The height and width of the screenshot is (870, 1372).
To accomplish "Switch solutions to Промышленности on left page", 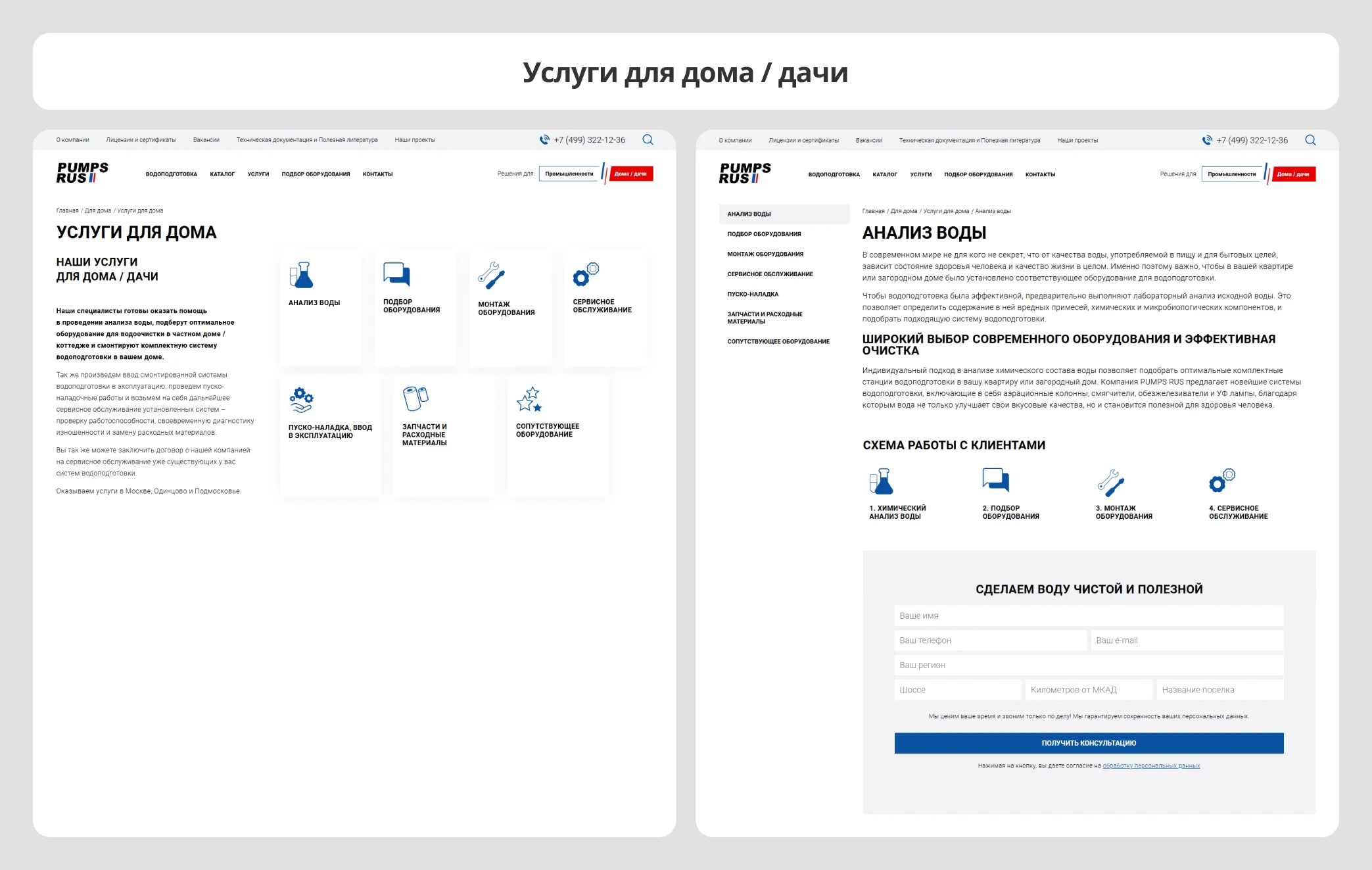I will (569, 174).
